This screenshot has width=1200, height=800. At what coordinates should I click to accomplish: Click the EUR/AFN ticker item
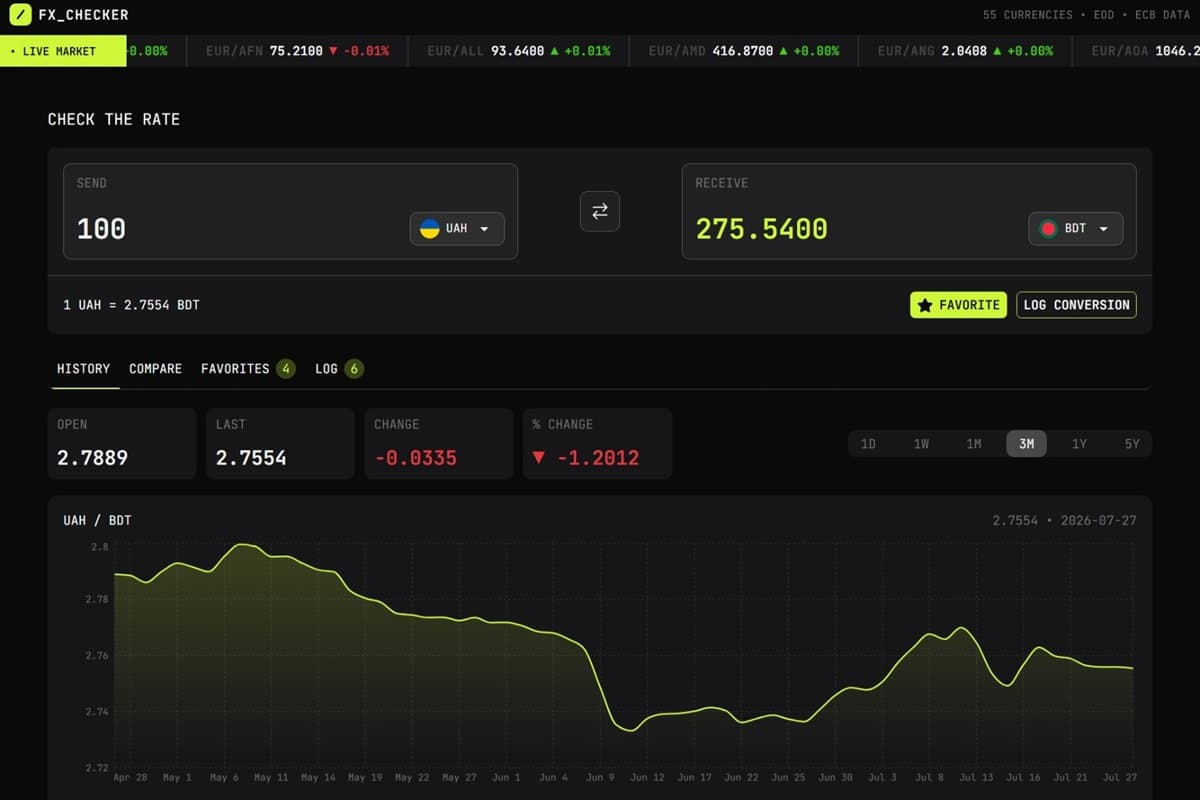pyautogui.click(x=297, y=51)
